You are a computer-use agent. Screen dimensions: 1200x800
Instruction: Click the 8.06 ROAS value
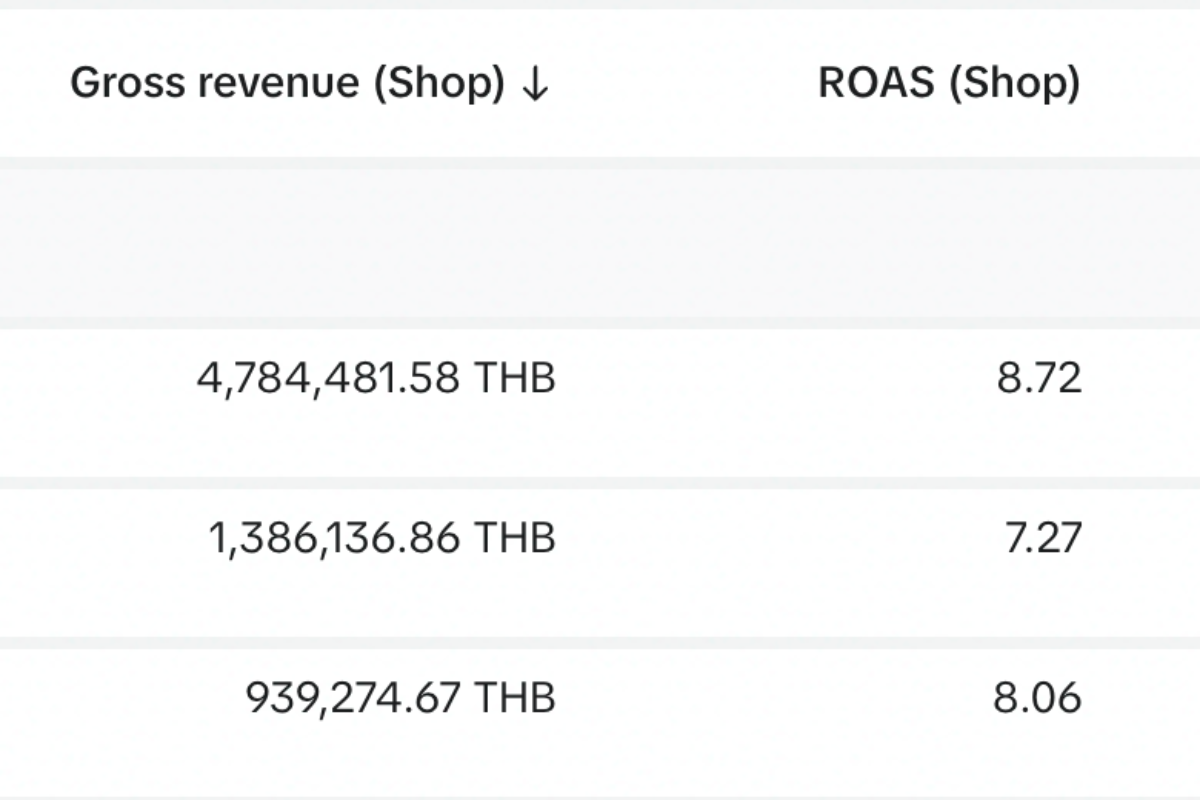point(1037,698)
